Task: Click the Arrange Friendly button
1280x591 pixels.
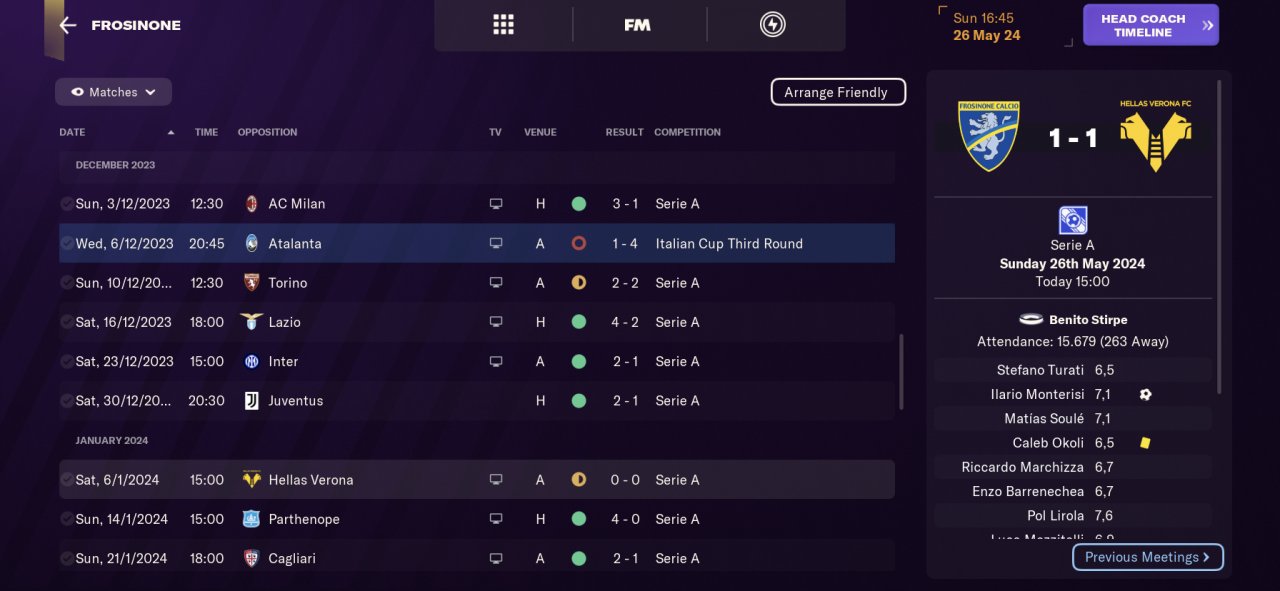Action: [x=837, y=92]
